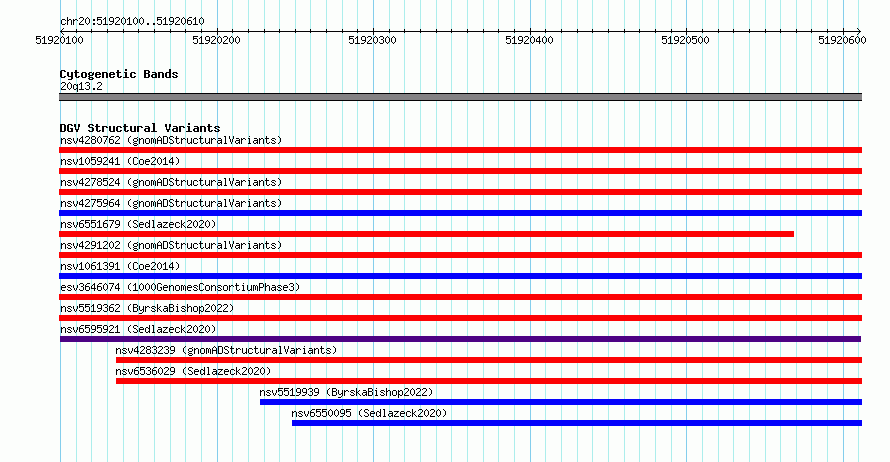This screenshot has height=462, width=890.
Task: Click the gray 20q13.2 cytogenetic band
Action: 460,97
